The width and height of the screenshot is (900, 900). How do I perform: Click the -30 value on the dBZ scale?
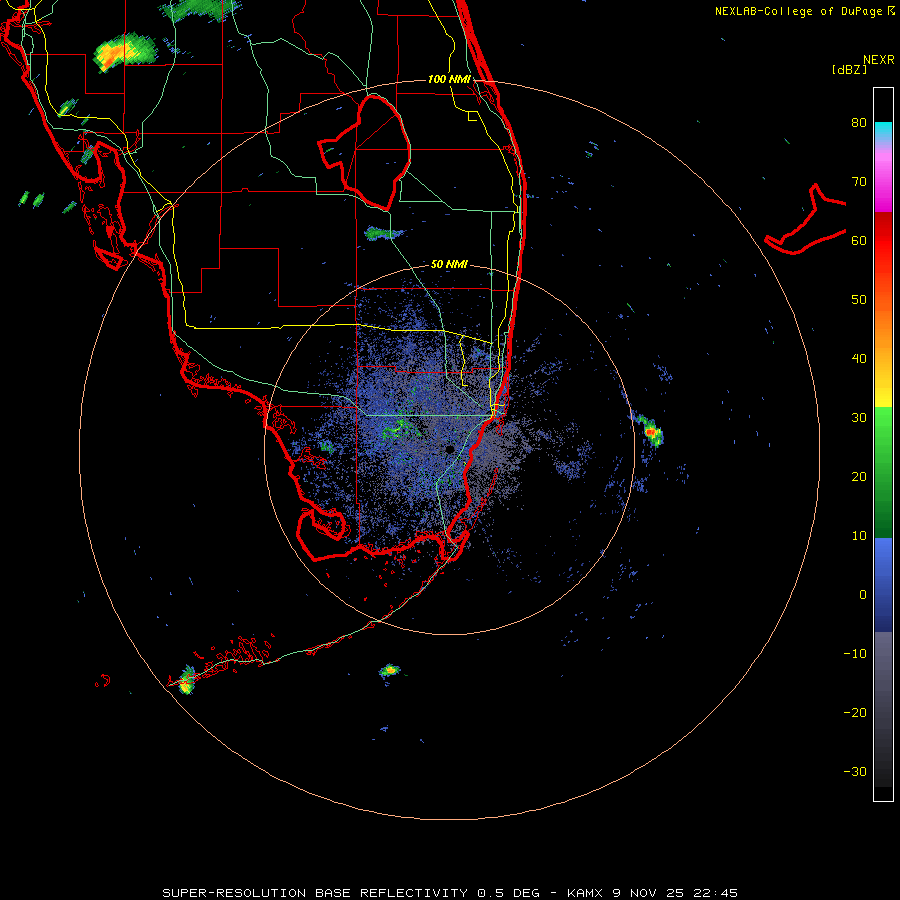tap(855, 772)
